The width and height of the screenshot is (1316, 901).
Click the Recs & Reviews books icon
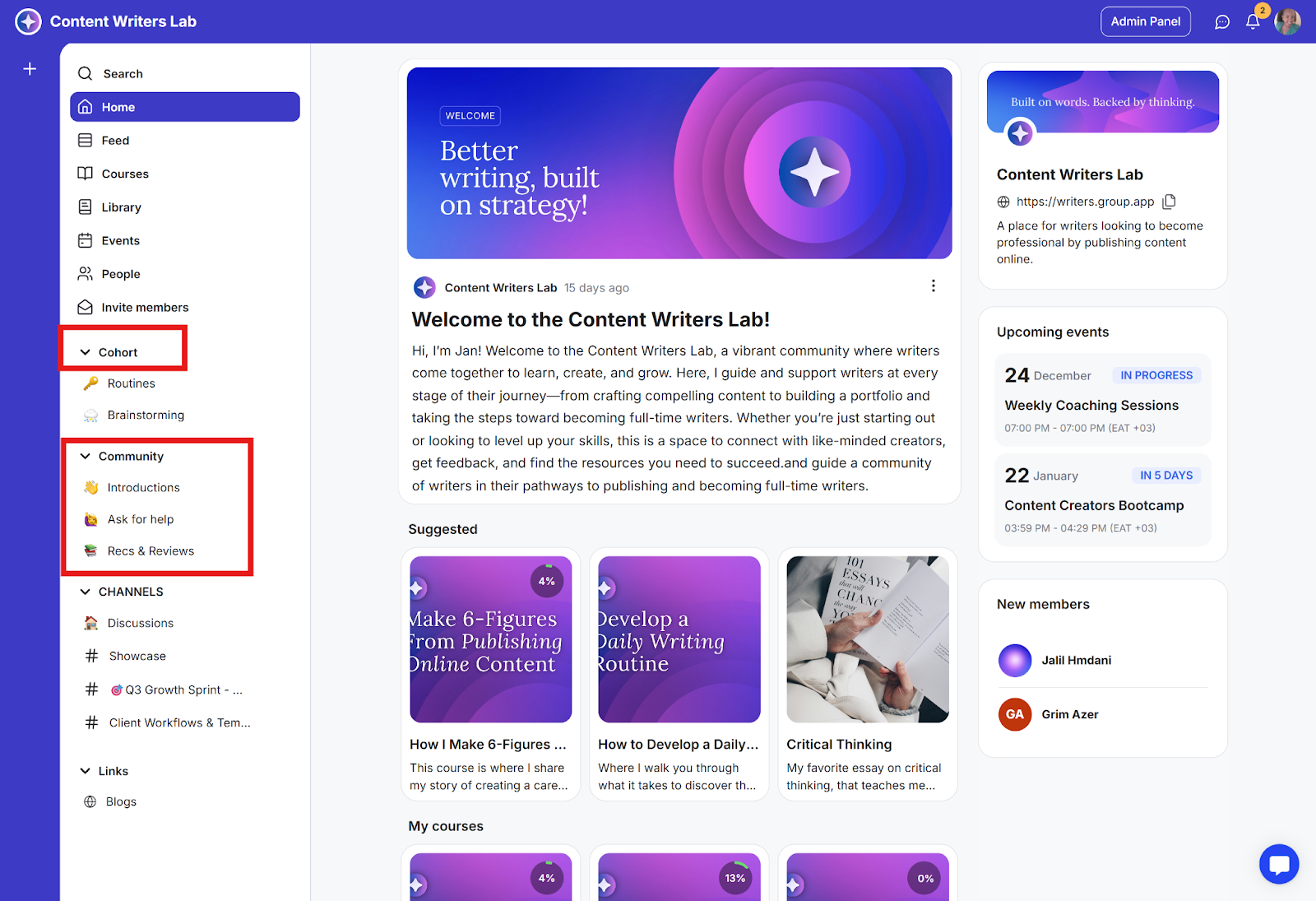[91, 551]
